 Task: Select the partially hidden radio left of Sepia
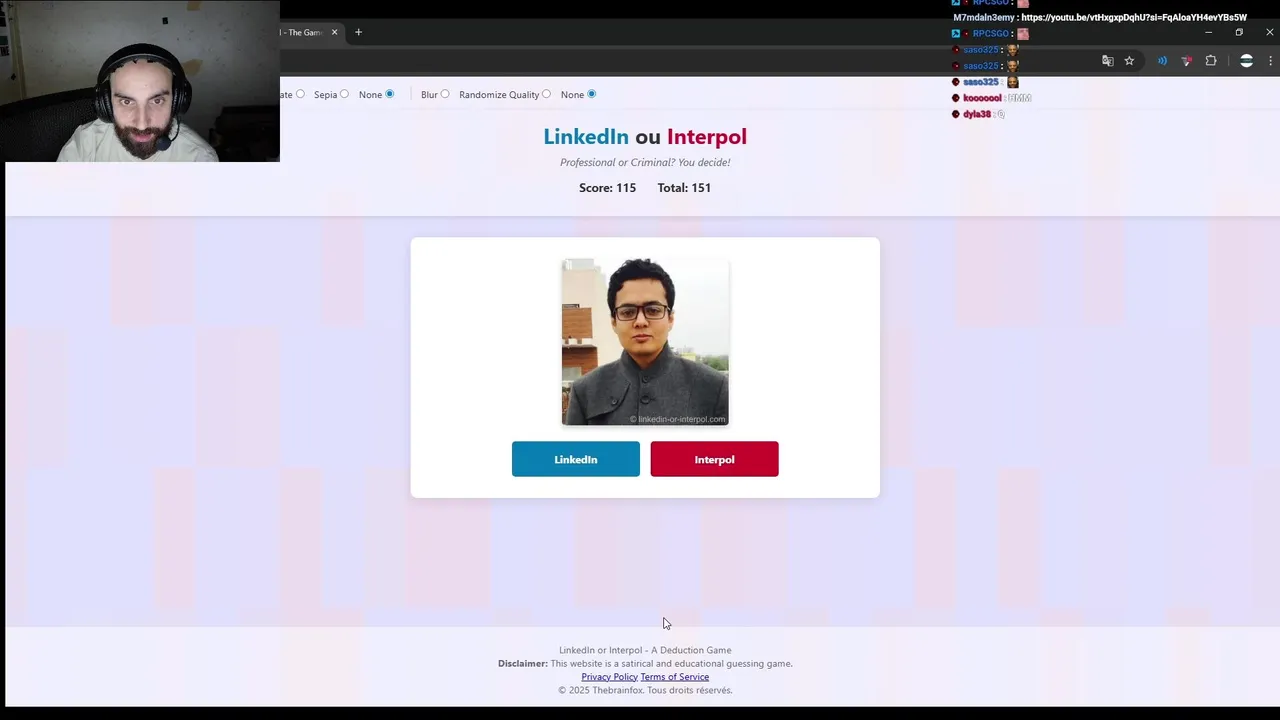[x=300, y=94]
